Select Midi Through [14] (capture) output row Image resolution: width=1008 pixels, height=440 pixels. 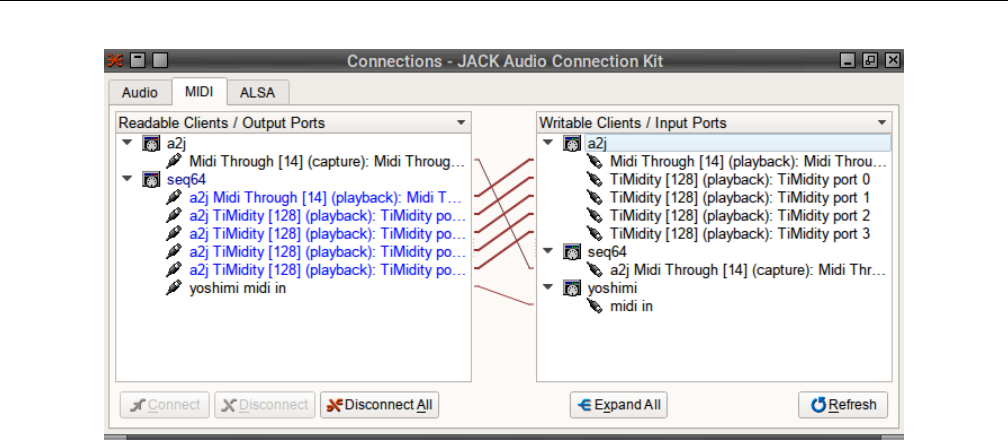327,161
